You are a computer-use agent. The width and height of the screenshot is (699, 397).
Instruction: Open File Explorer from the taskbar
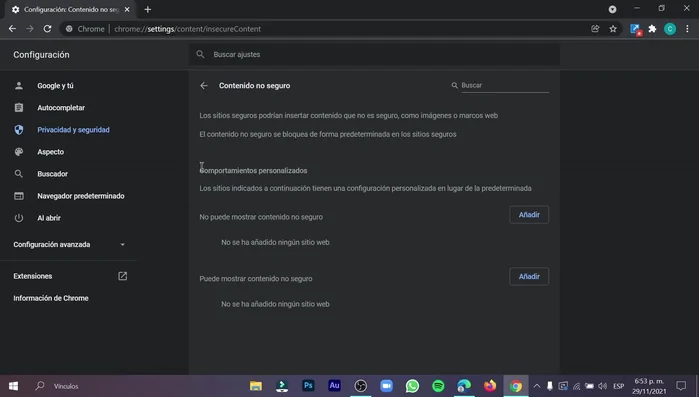256,386
